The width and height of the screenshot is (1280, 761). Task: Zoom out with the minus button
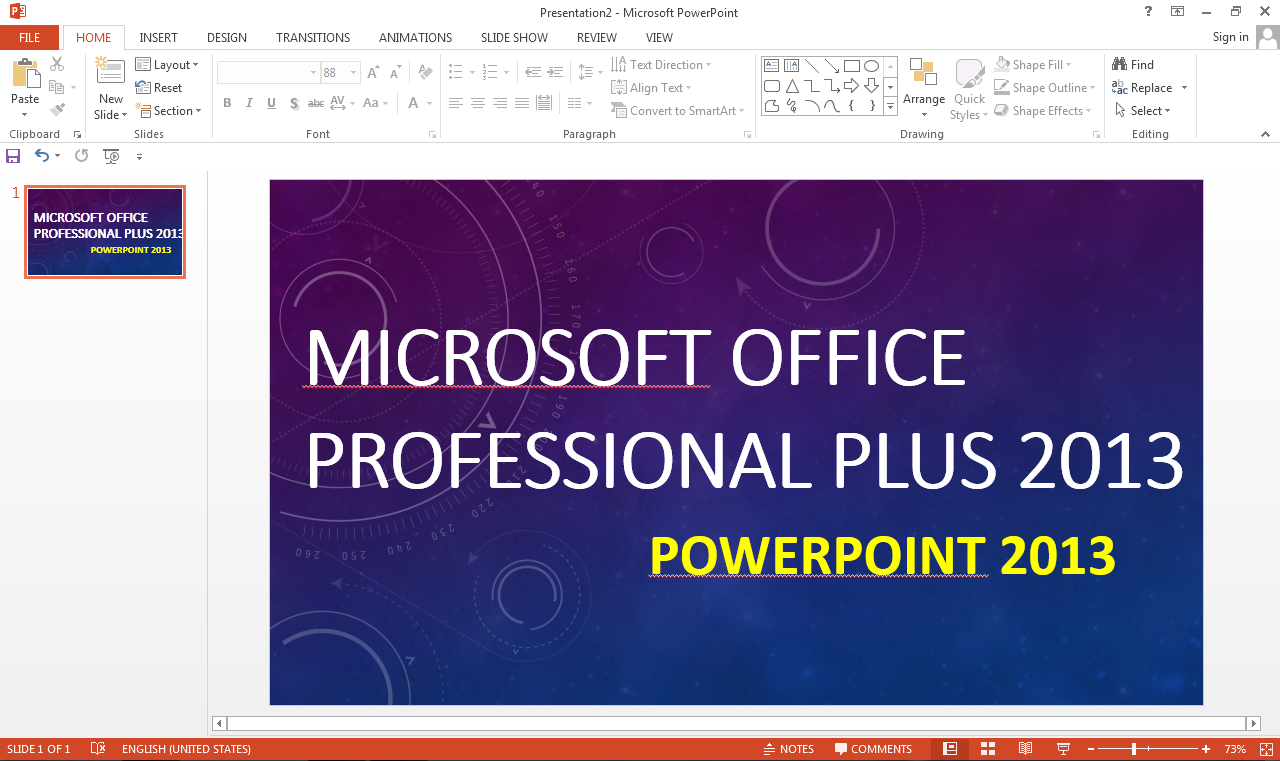coord(1089,749)
